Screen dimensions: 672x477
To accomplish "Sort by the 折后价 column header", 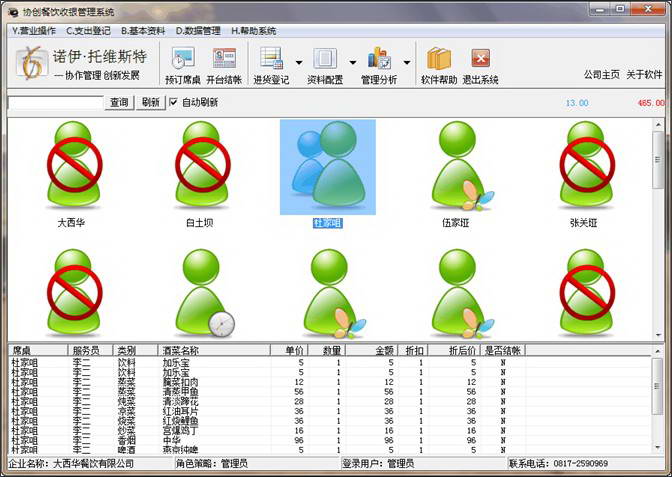I will point(454,351).
